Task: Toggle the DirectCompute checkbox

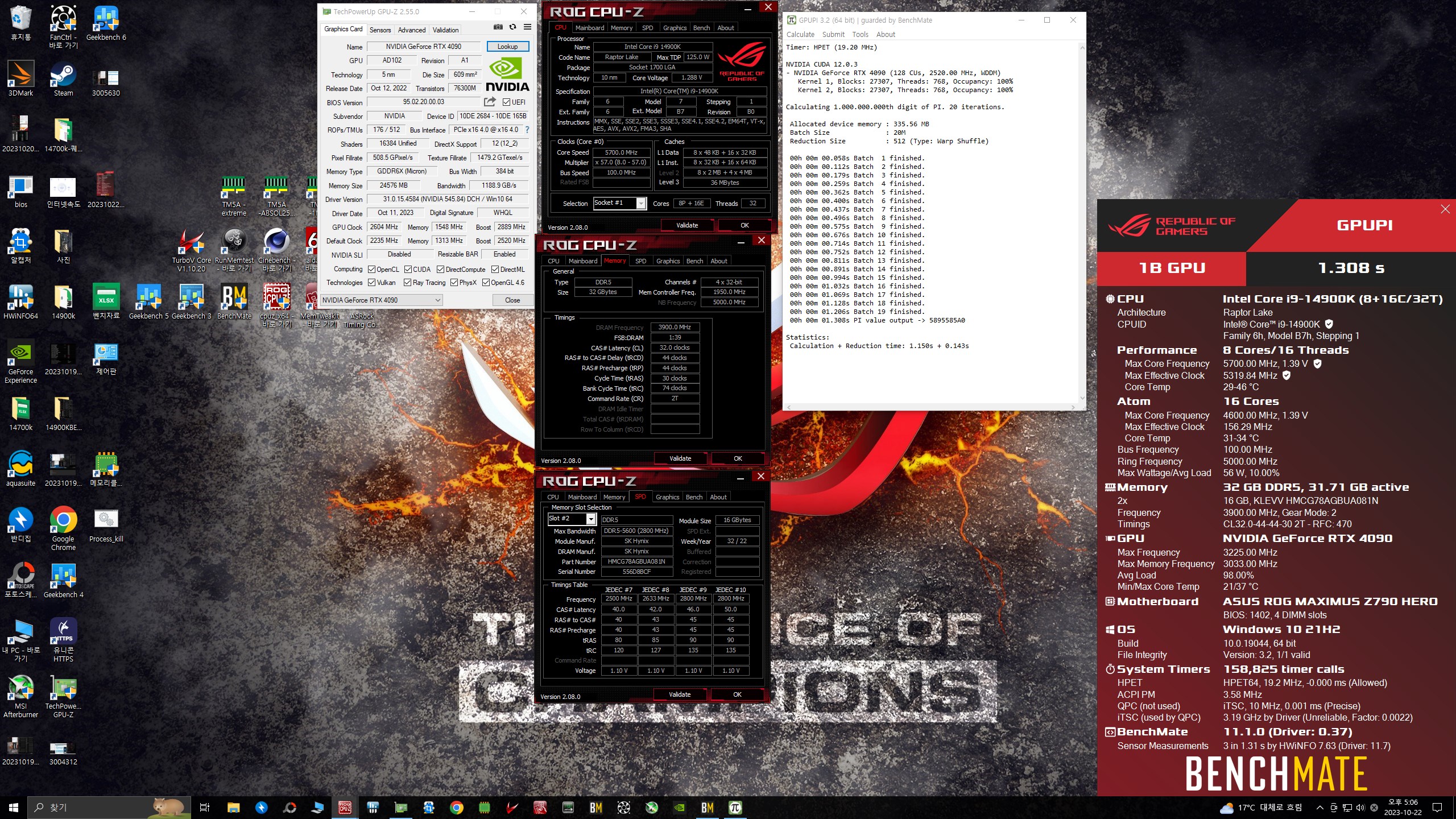Action: 440,270
